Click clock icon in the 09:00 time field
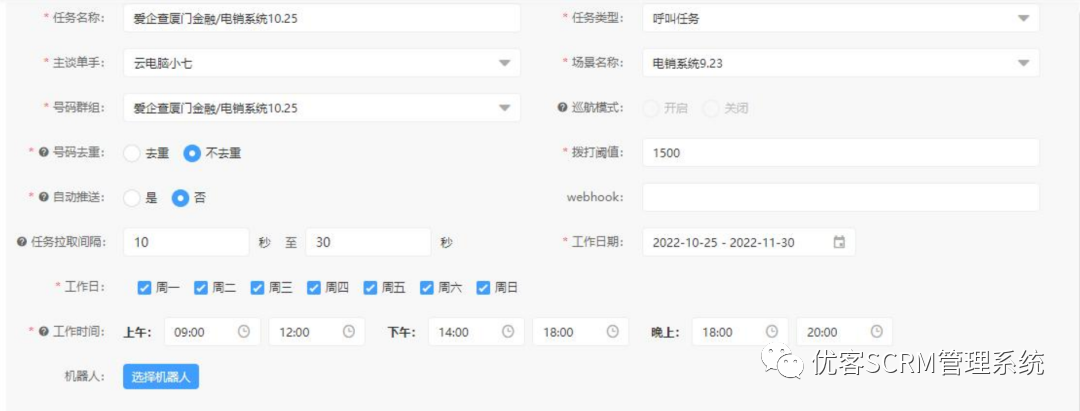The image size is (1080, 411). 244,331
